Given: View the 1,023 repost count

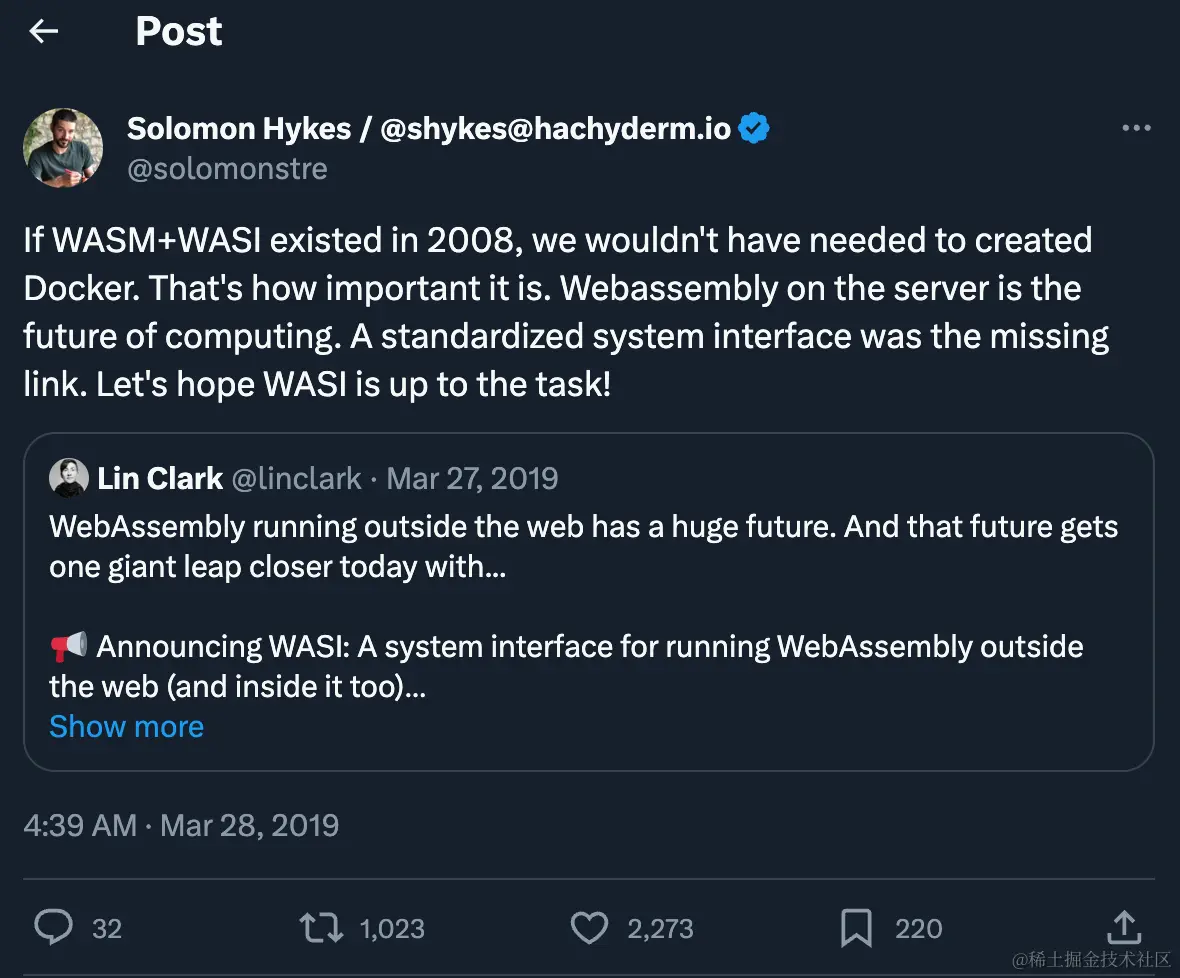Looking at the screenshot, I should coord(392,928).
